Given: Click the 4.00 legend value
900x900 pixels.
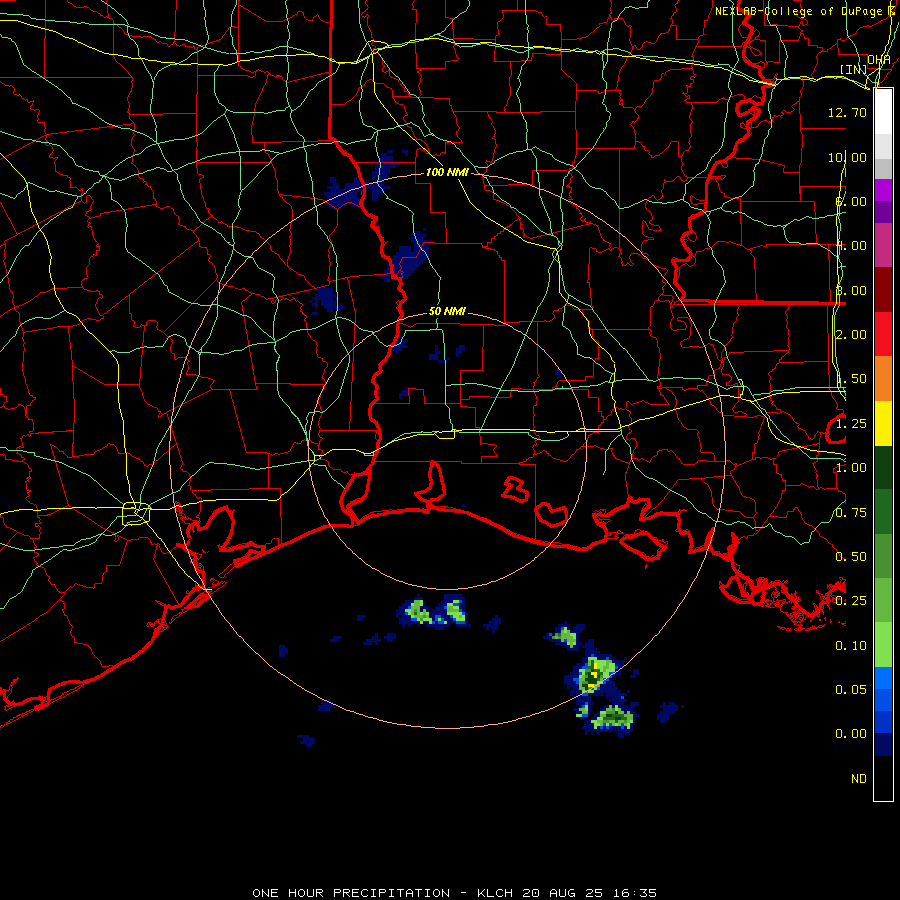Looking at the screenshot, I should coord(851,246).
